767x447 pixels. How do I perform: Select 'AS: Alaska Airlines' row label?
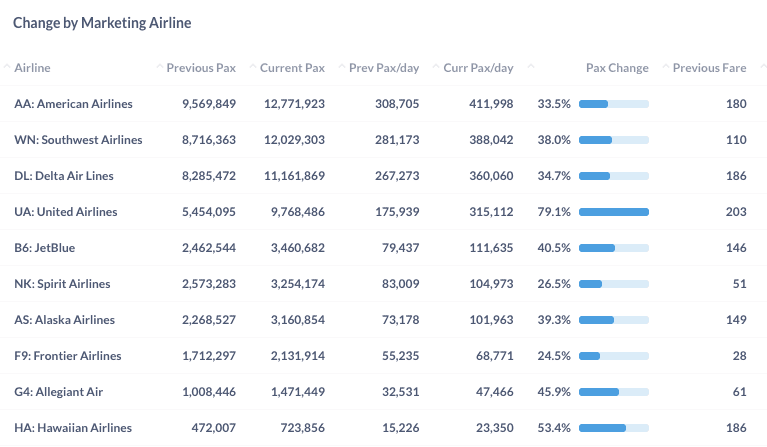point(65,320)
